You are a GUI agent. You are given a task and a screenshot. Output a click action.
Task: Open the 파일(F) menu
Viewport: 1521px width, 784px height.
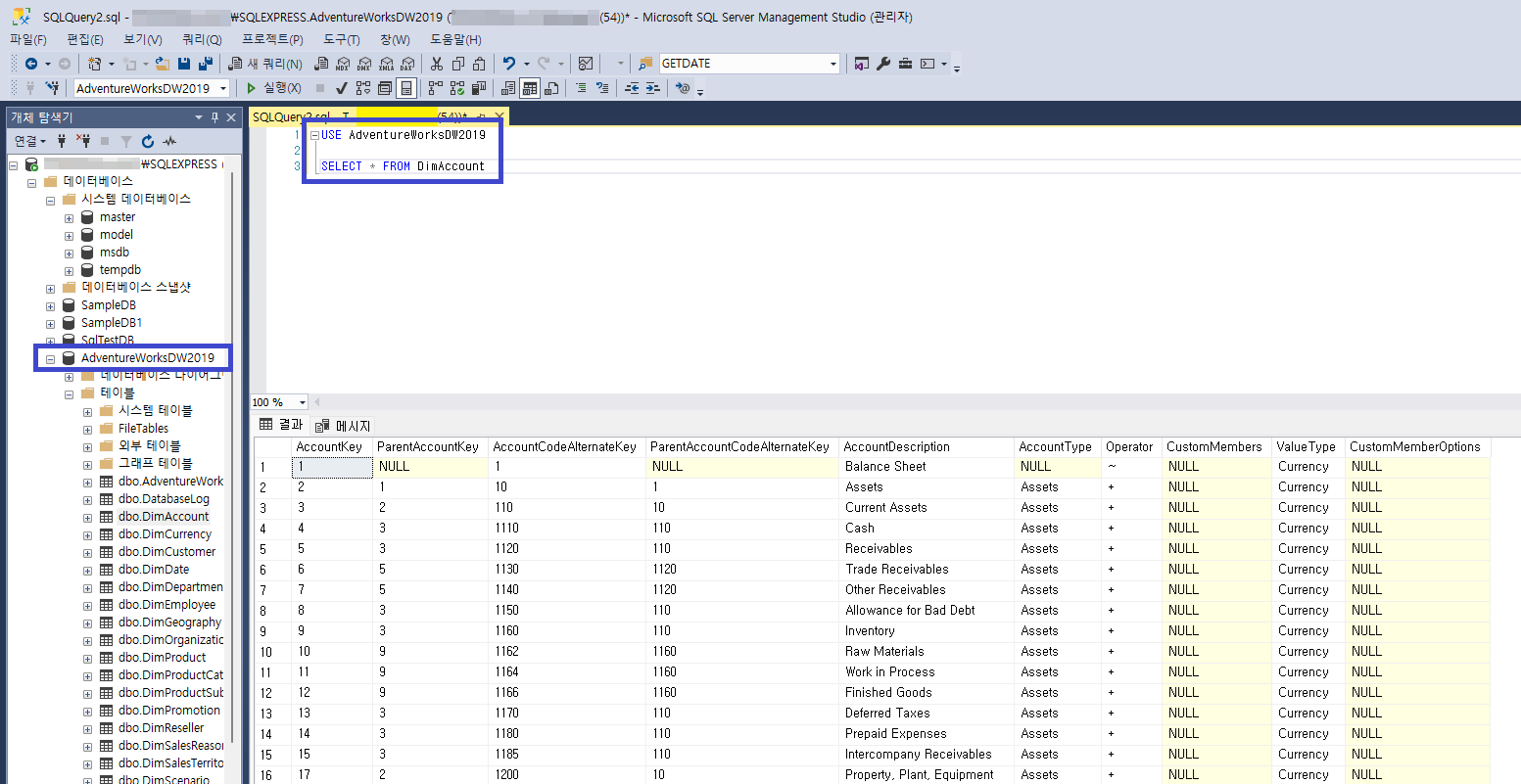28,39
